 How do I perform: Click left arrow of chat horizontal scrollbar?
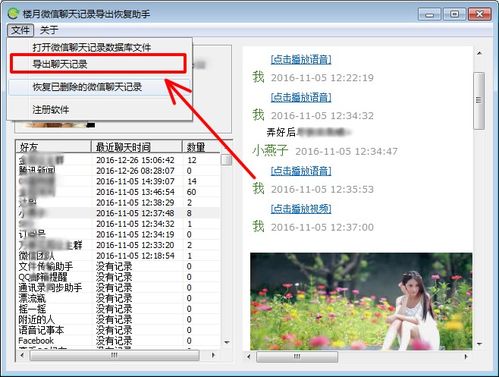pos(249,356)
